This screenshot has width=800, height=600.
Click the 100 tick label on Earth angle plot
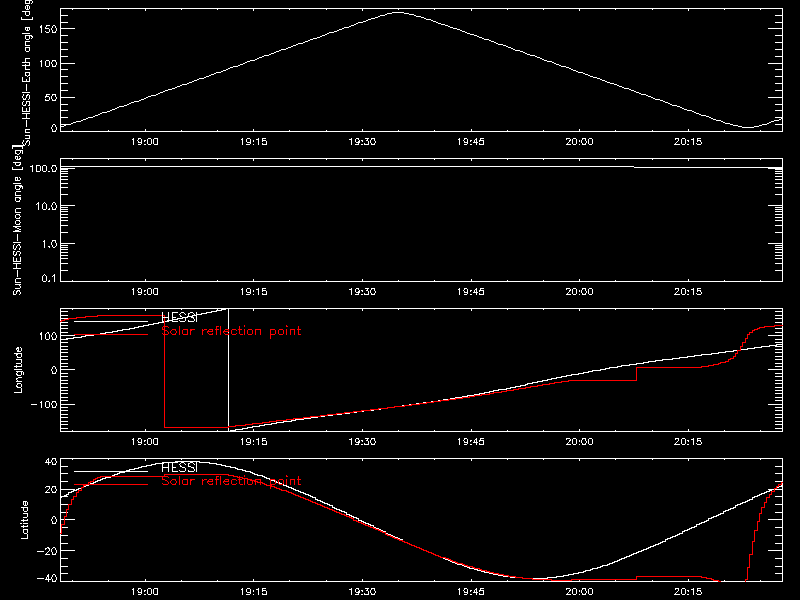coord(48,64)
